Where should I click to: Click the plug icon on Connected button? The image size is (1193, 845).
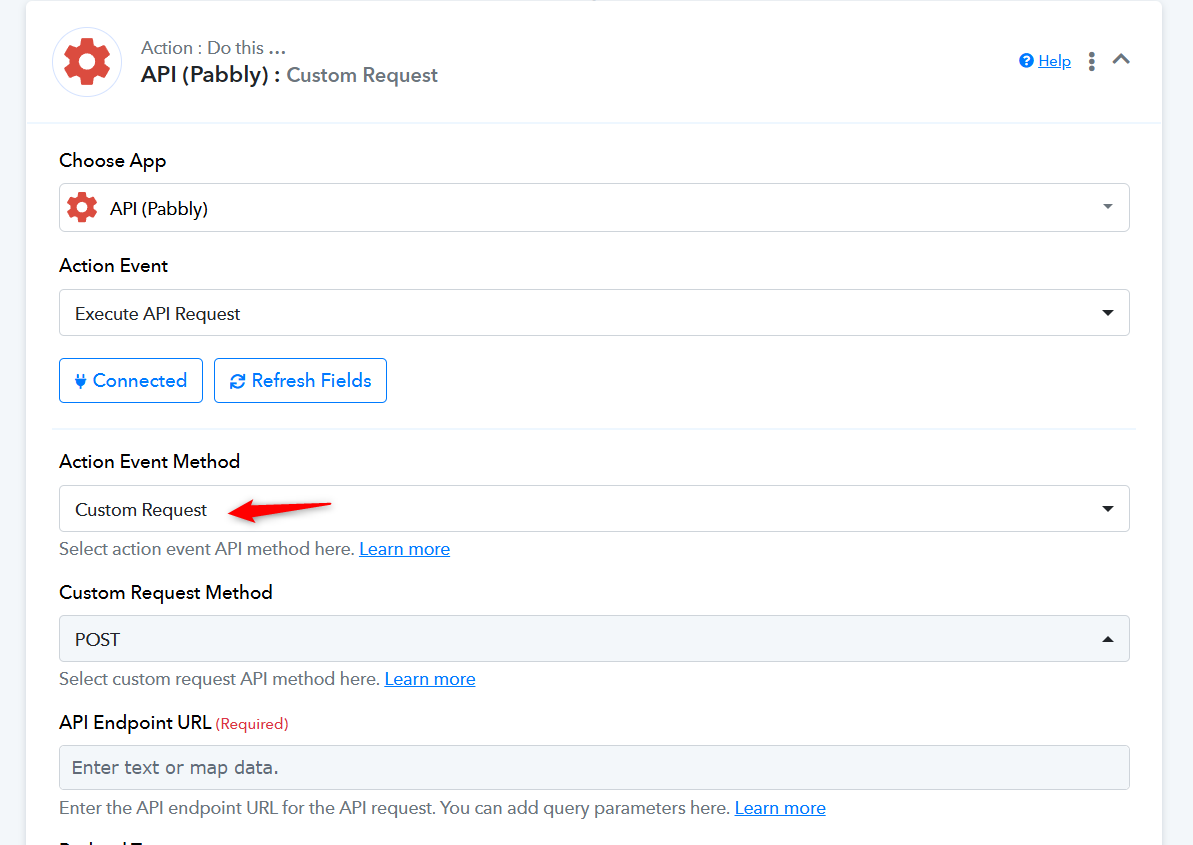(80, 381)
